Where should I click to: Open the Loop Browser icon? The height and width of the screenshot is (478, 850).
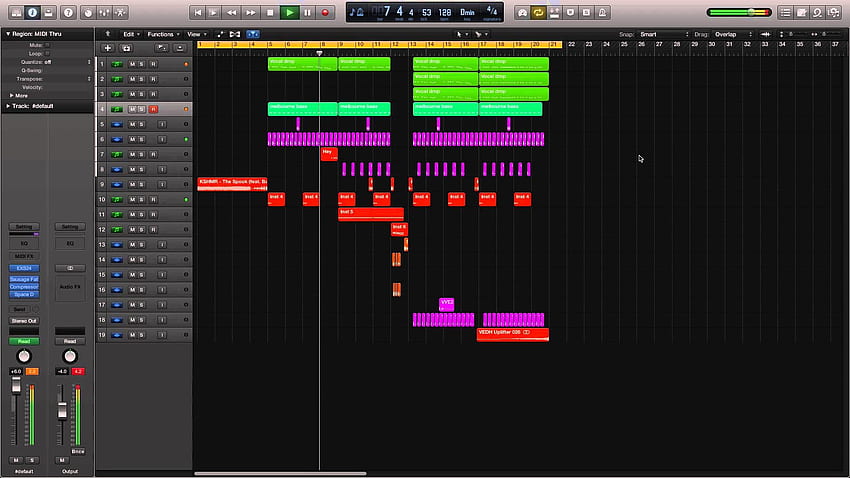click(817, 12)
